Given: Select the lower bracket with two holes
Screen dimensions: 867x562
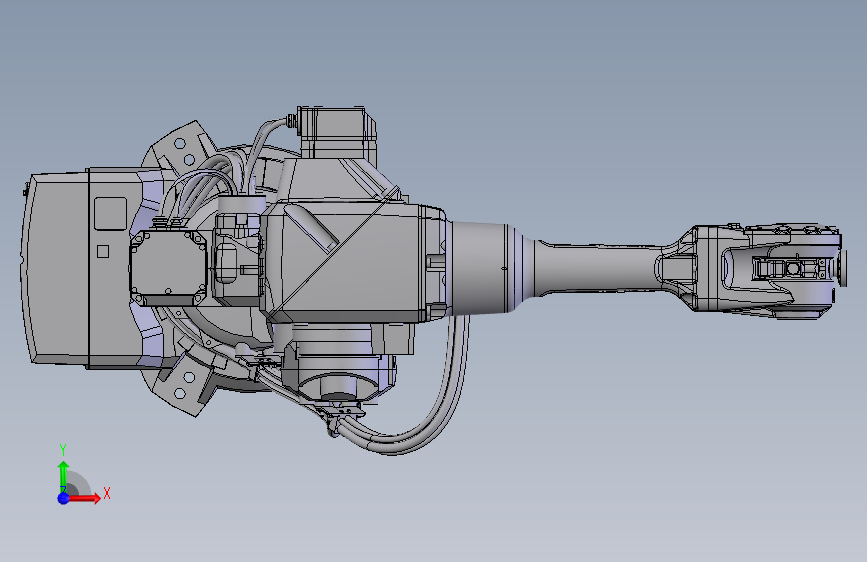Looking at the screenshot, I should tap(182, 385).
